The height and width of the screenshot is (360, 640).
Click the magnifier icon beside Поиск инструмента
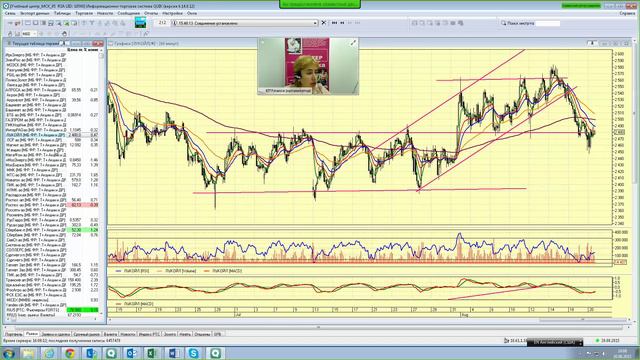tap(503, 23)
